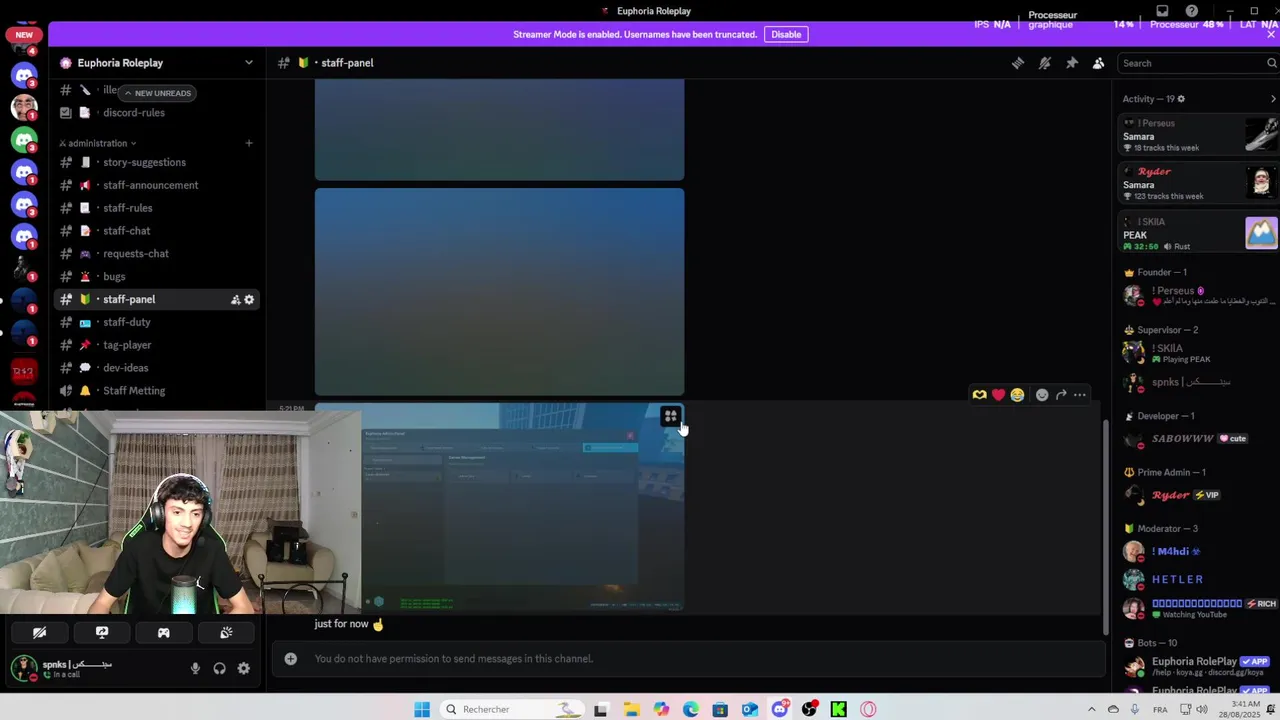Click Rechercher taskbar search box
The height and width of the screenshot is (720, 1280).
click(513, 710)
